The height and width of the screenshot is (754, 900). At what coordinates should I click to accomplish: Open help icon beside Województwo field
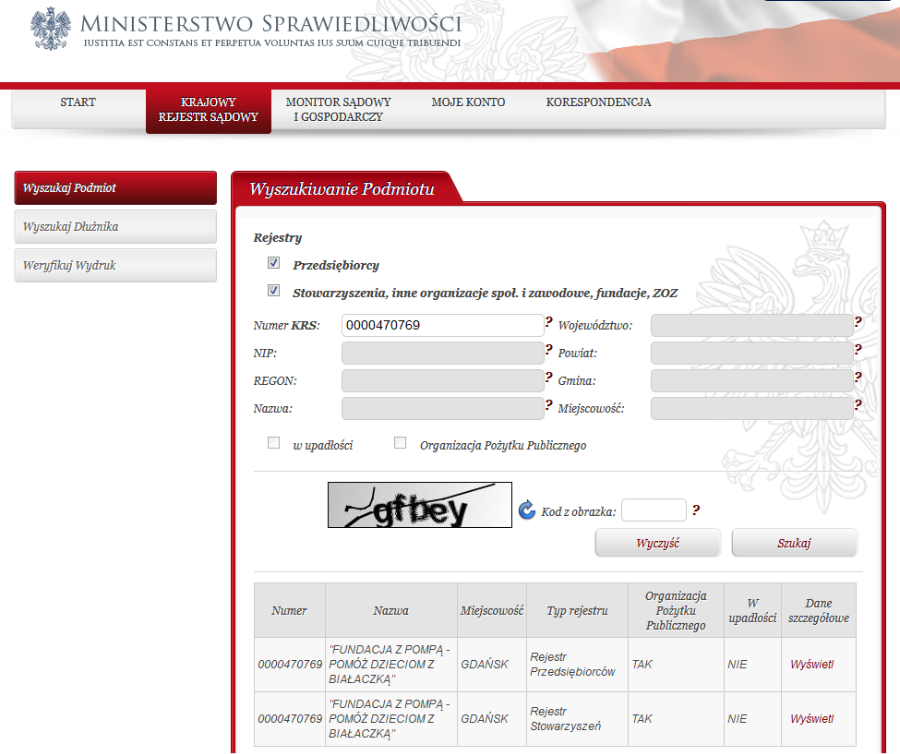(x=858, y=322)
